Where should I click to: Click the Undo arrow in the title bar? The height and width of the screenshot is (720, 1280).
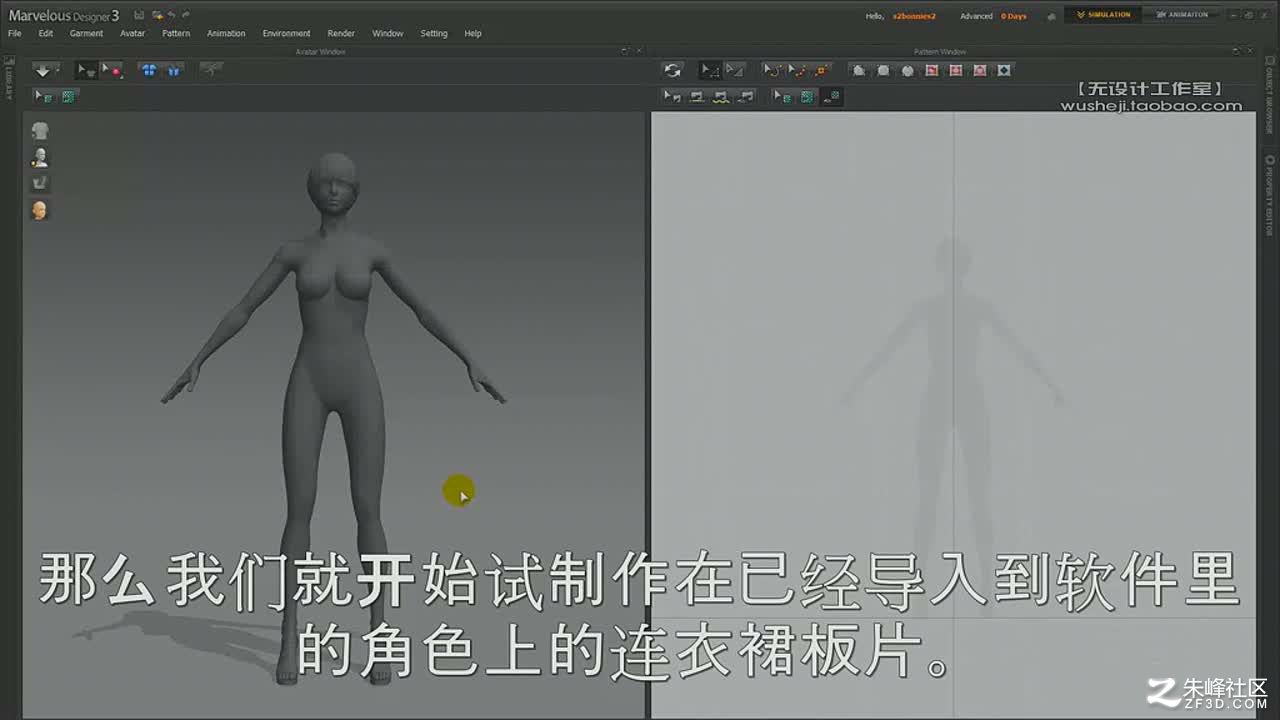[x=172, y=15]
